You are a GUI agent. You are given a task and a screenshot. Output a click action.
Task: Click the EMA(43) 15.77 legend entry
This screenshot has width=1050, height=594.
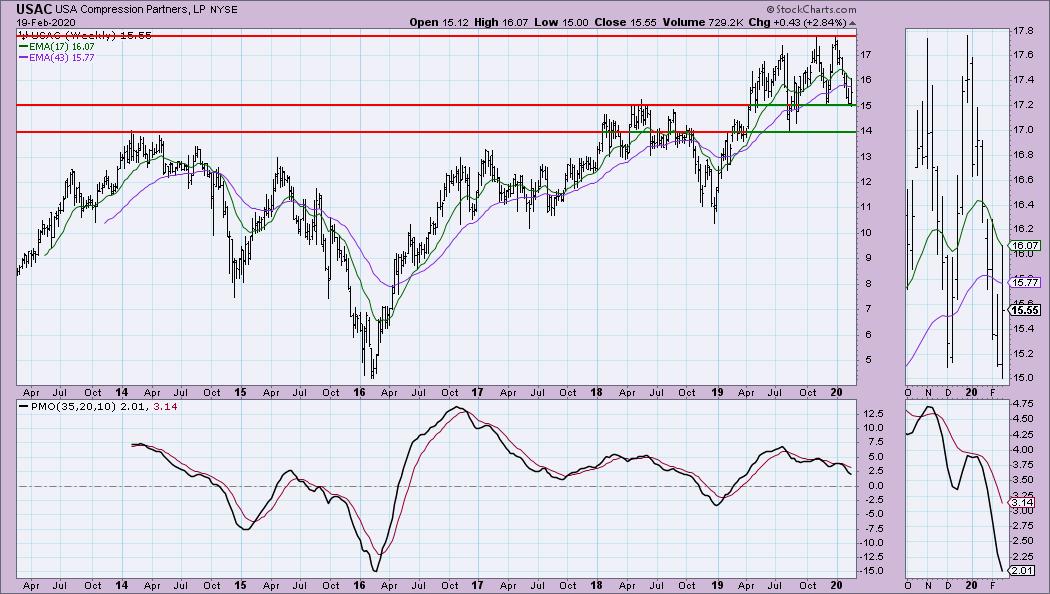[x=57, y=58]
